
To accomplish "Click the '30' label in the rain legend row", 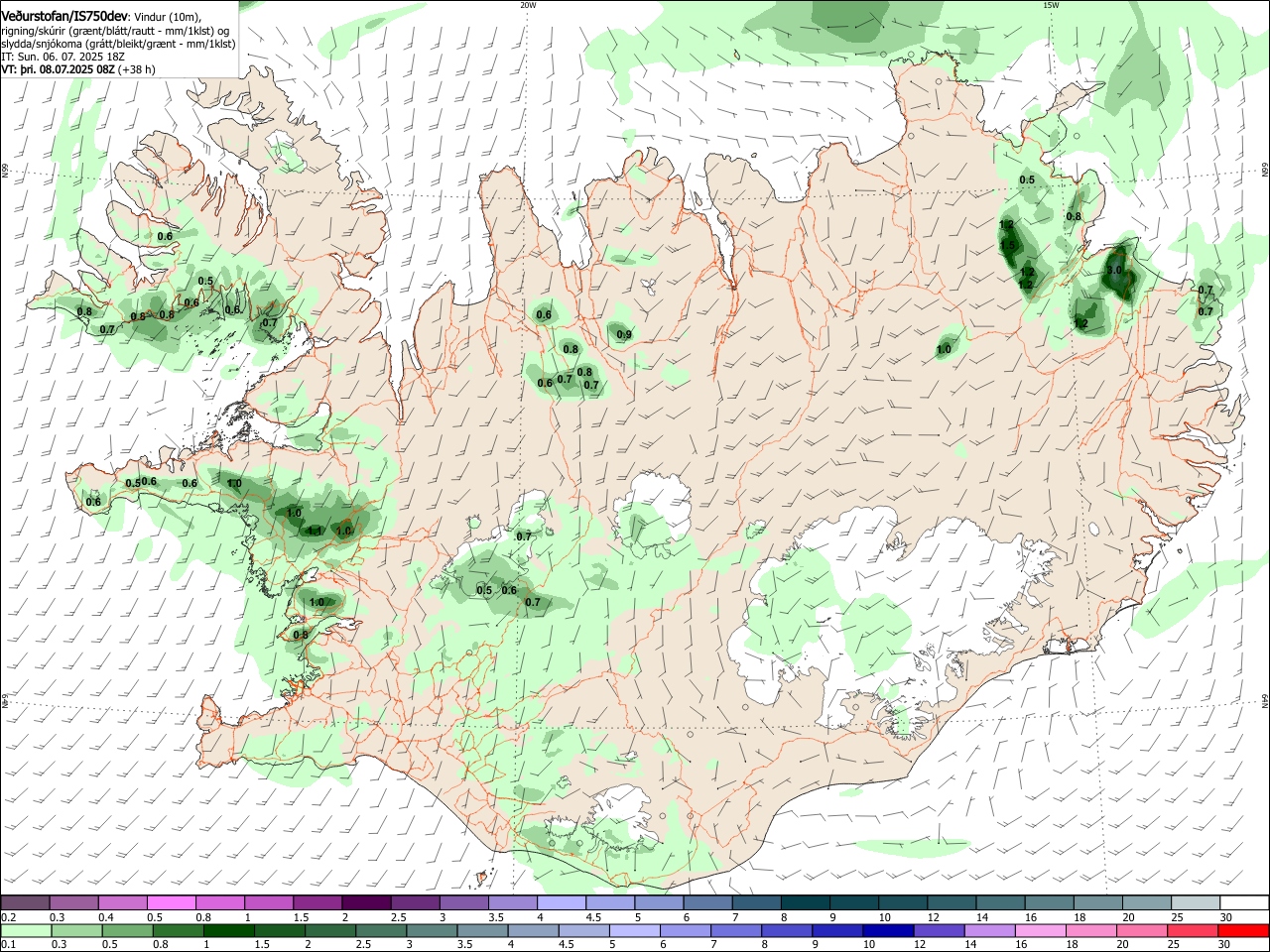I will click(1225, 946).
